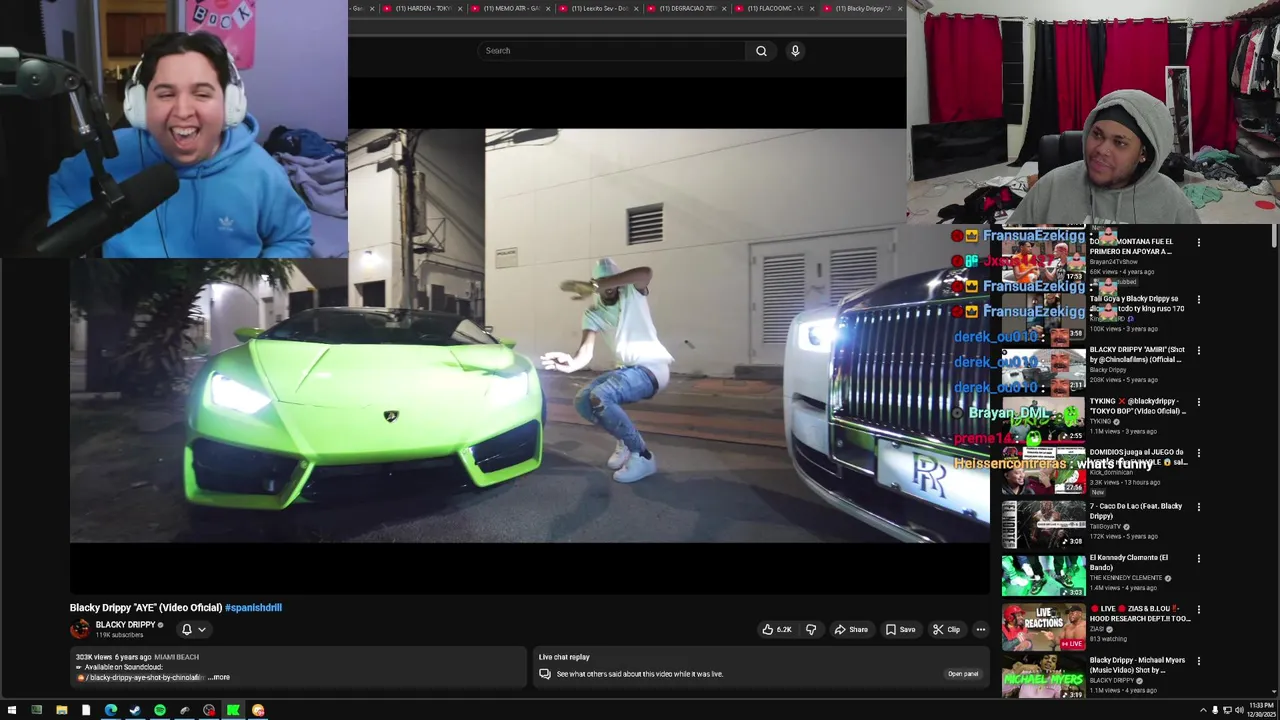Open options for El Kennedy Clemente video
This screenshot has width=1280, height=720.
pyautogui.click(x=1199, y=558)
